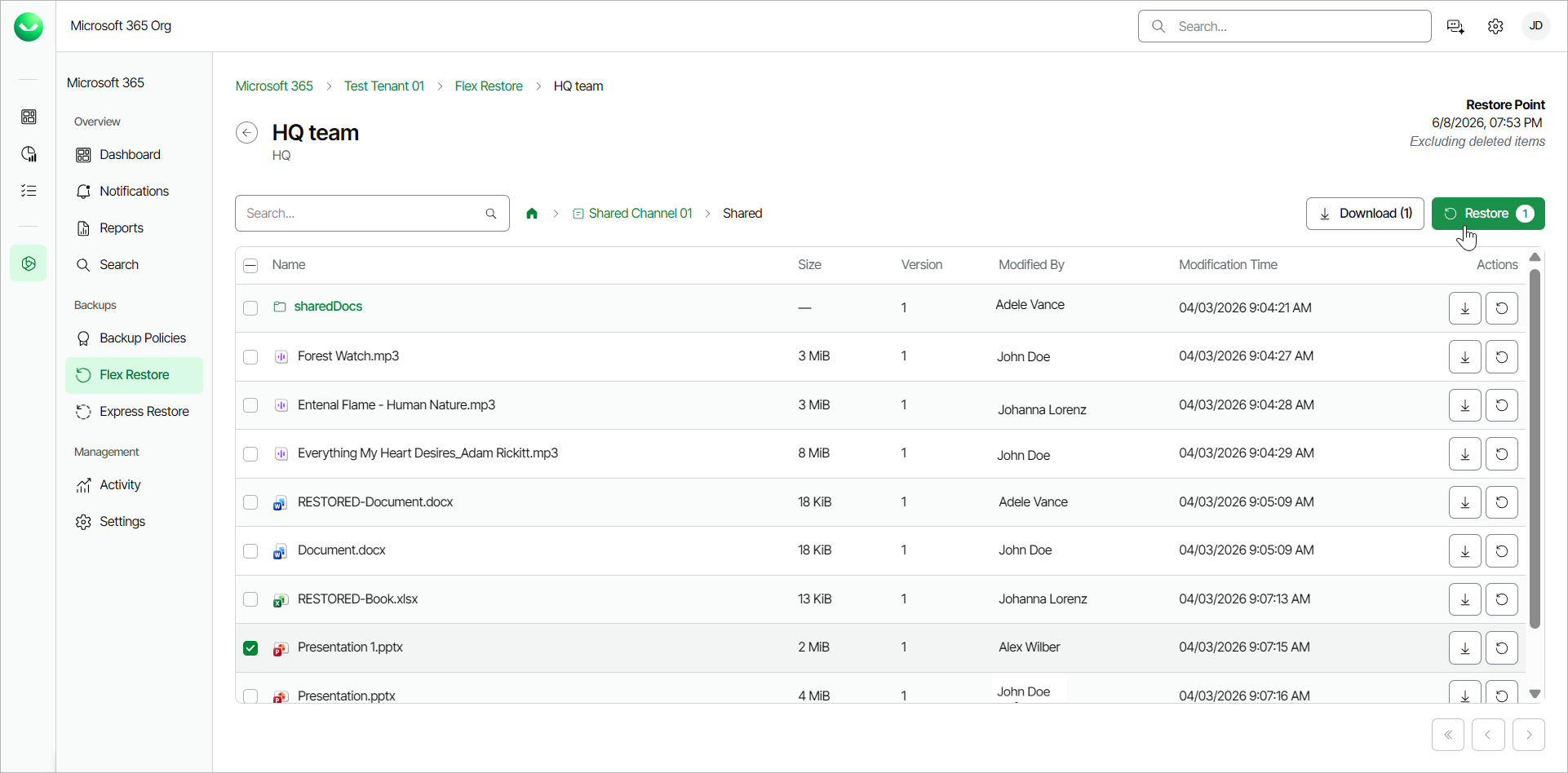The image size is (1568, 773).
Task: Restore Presentation 1.pptx
Action: click(x=1502, y=647)
